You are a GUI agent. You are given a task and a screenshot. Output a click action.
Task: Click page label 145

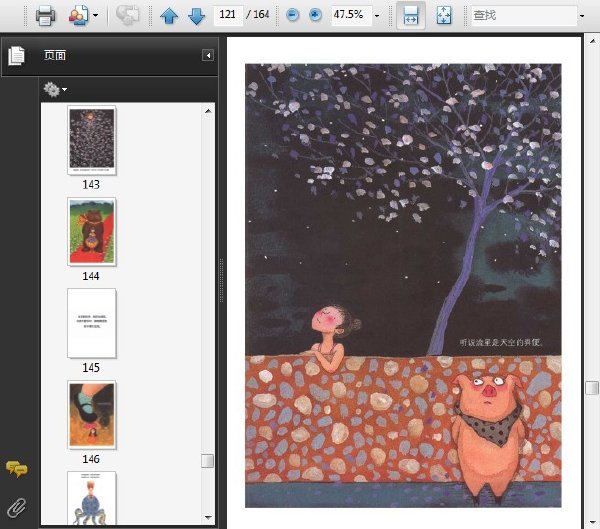point(91,367)
